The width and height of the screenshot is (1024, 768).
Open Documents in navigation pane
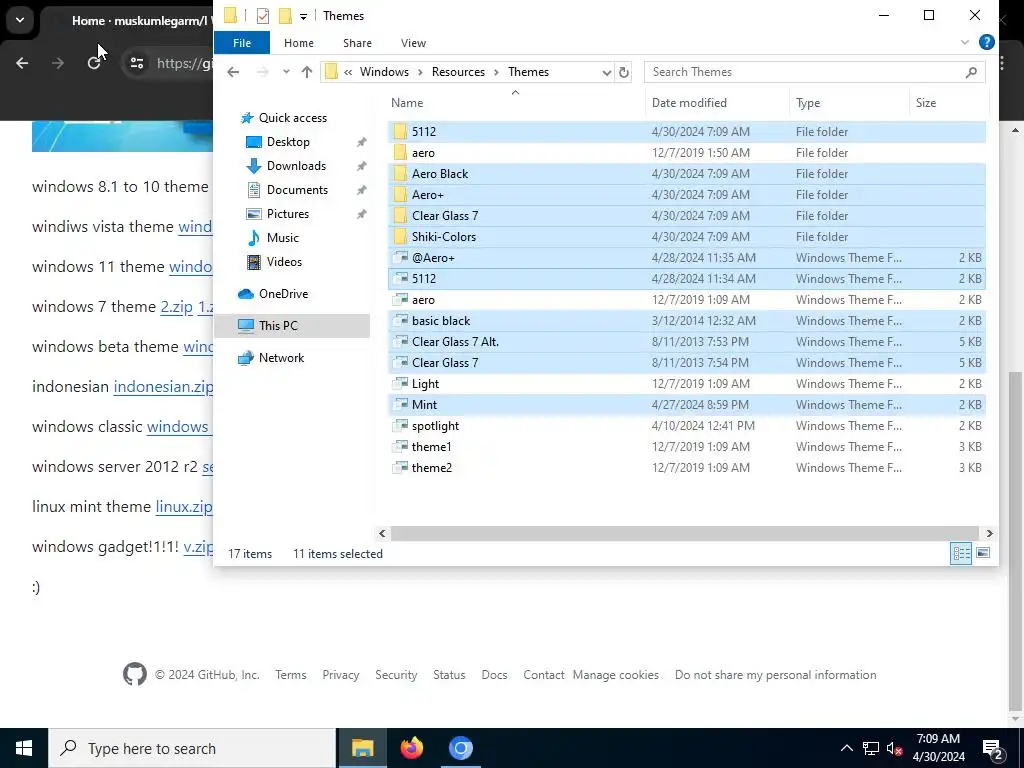(x=297, y=190)
